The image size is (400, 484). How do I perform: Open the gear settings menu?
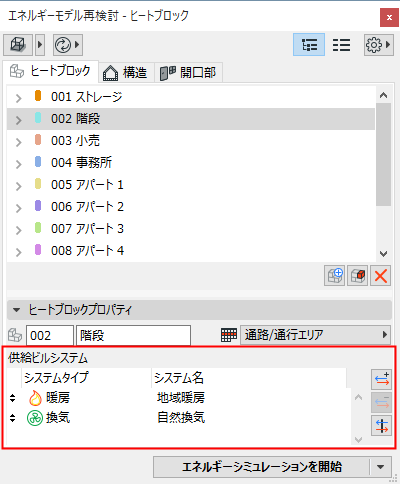(379, 44)
